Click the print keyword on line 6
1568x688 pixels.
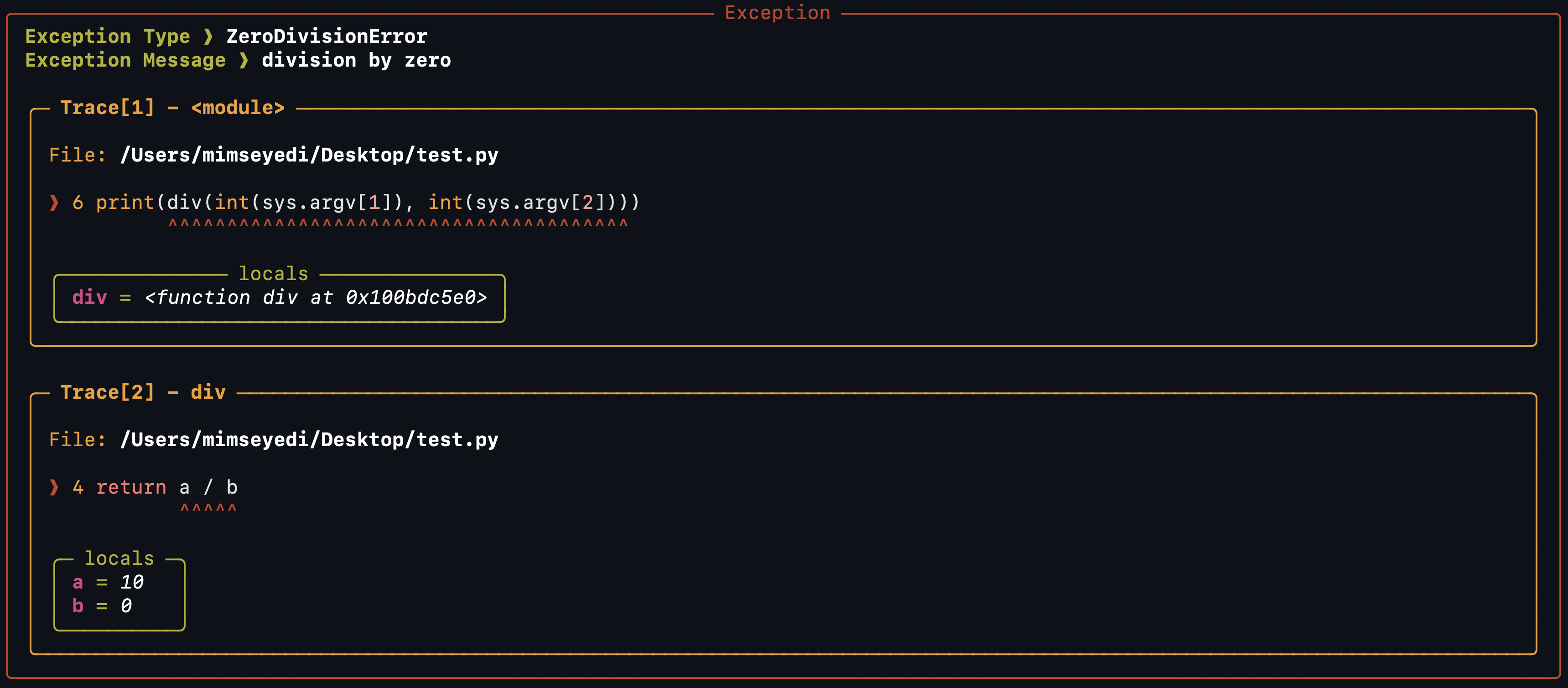coord(125,202)
